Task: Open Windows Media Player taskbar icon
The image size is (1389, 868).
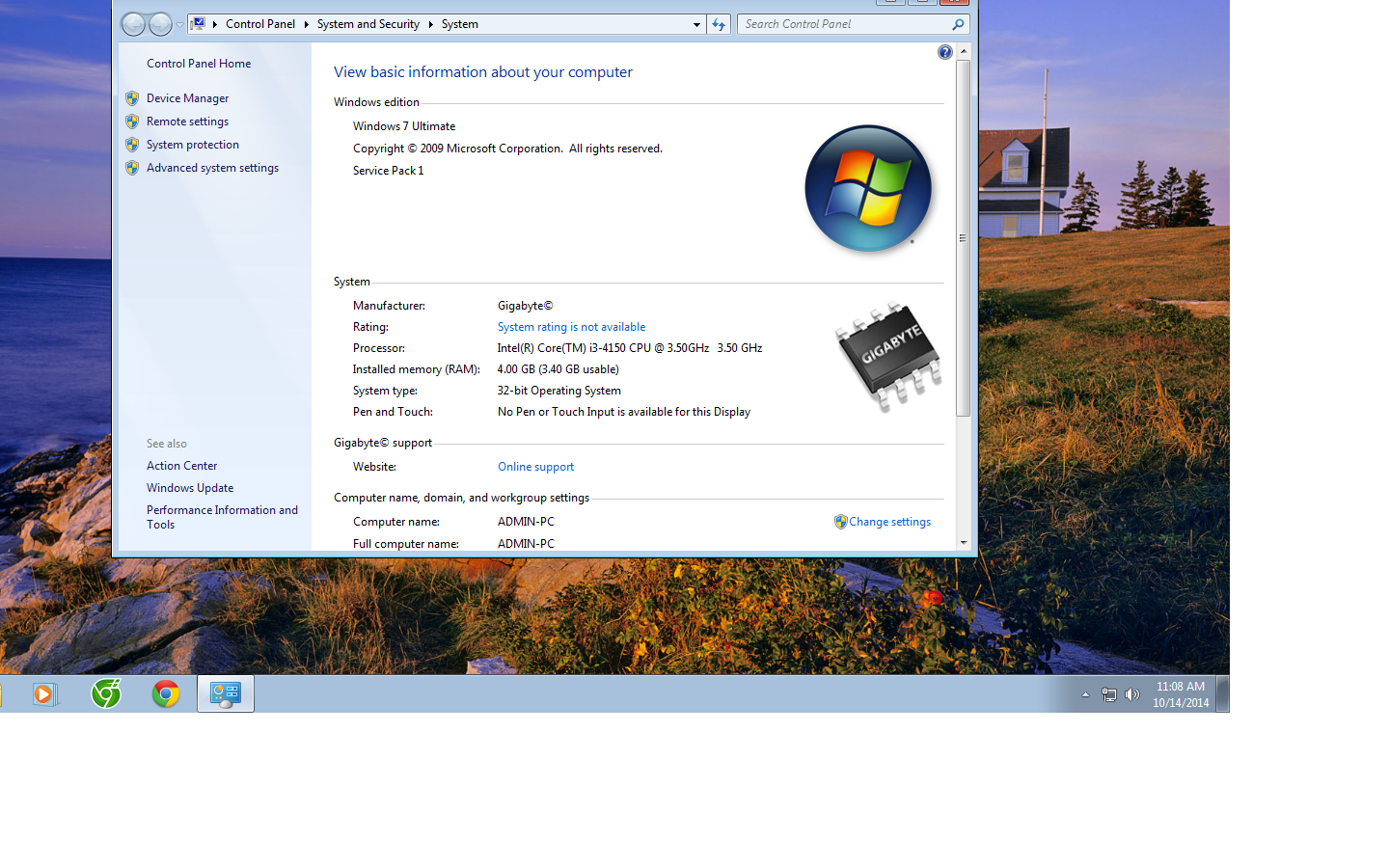Action: click(x=44, y=693)
